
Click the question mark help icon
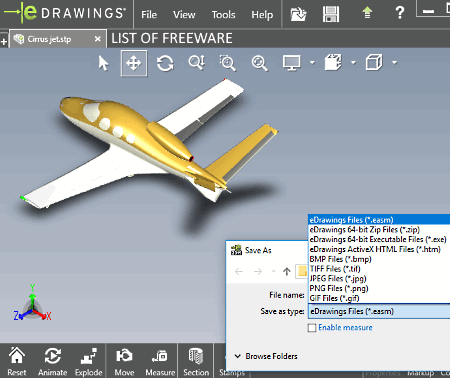pyautogui.click(x=400, y=13)
